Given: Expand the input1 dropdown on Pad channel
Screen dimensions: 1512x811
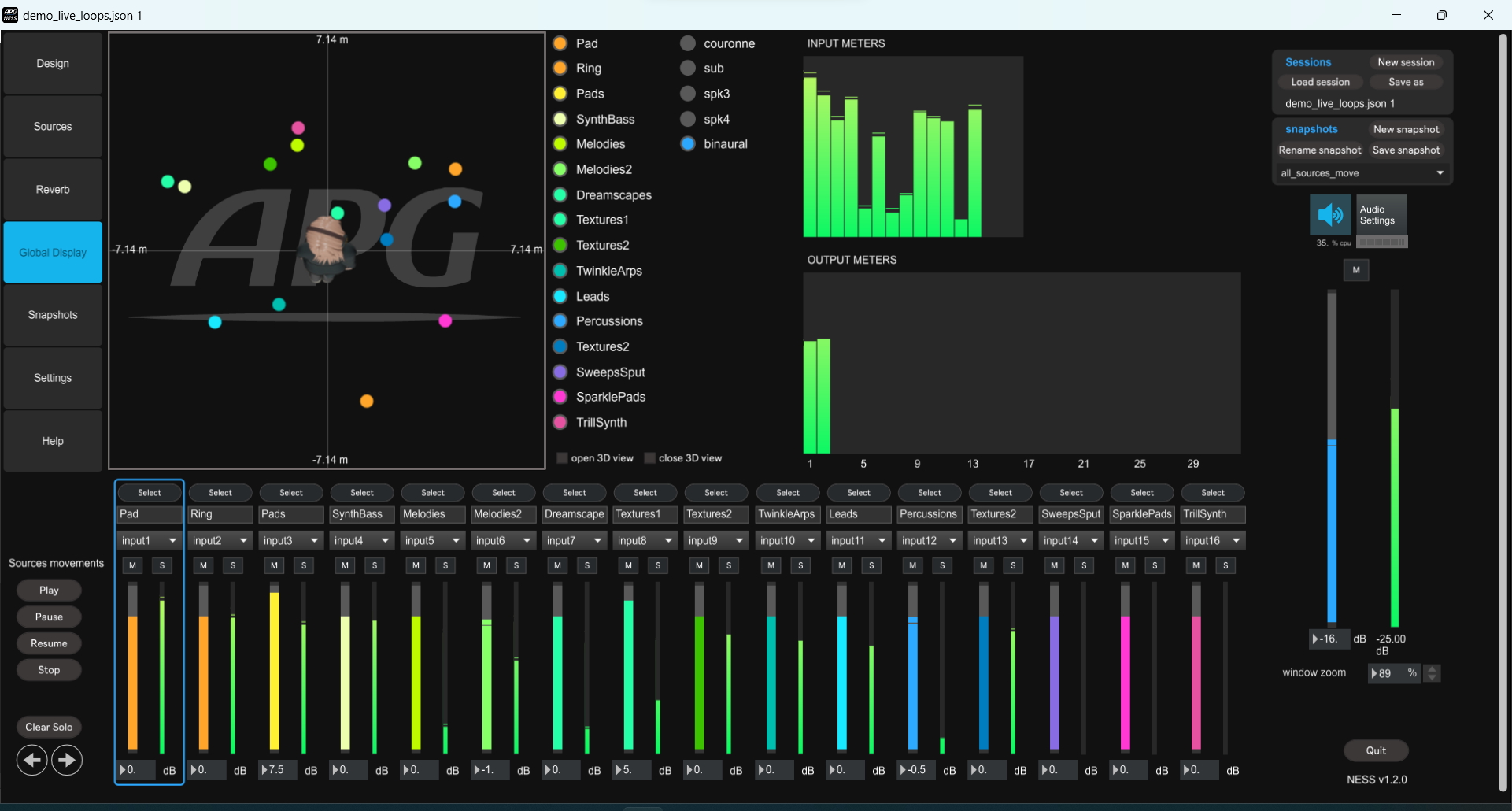Looking at the screenshot, I should click(x=149, y=541).
